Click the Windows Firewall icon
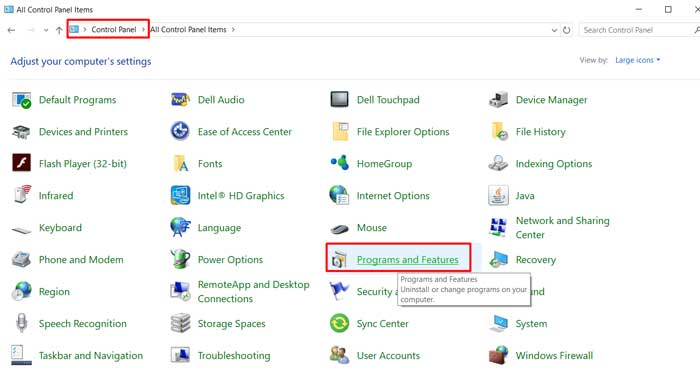 (498, 355)
